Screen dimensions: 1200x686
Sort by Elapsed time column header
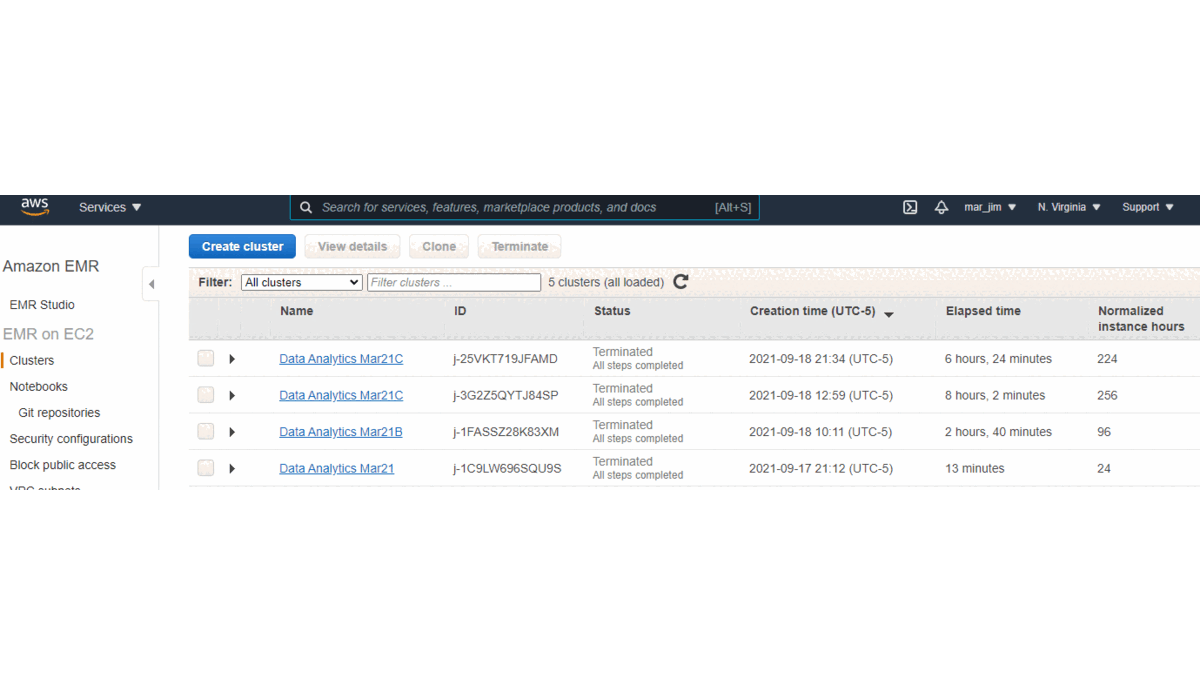coord(983,311)
